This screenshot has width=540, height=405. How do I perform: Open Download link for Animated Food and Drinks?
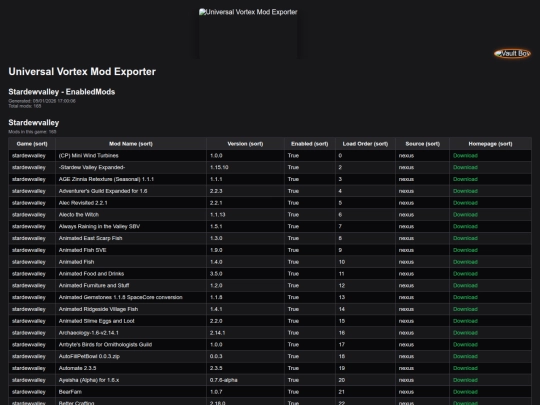point(465,274)
